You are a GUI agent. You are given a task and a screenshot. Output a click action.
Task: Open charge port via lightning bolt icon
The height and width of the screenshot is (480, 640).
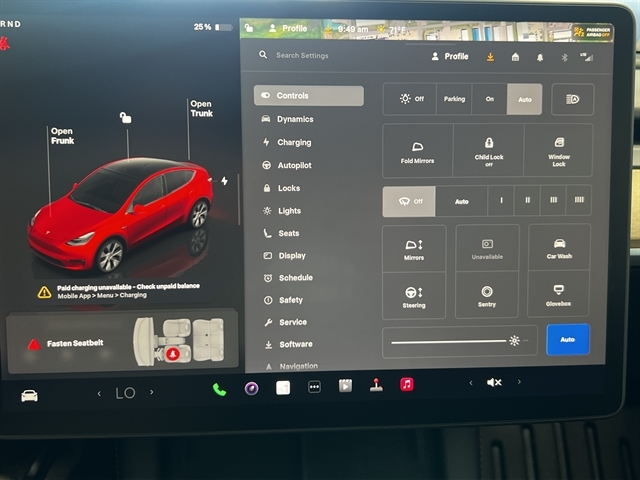point(224,180)
